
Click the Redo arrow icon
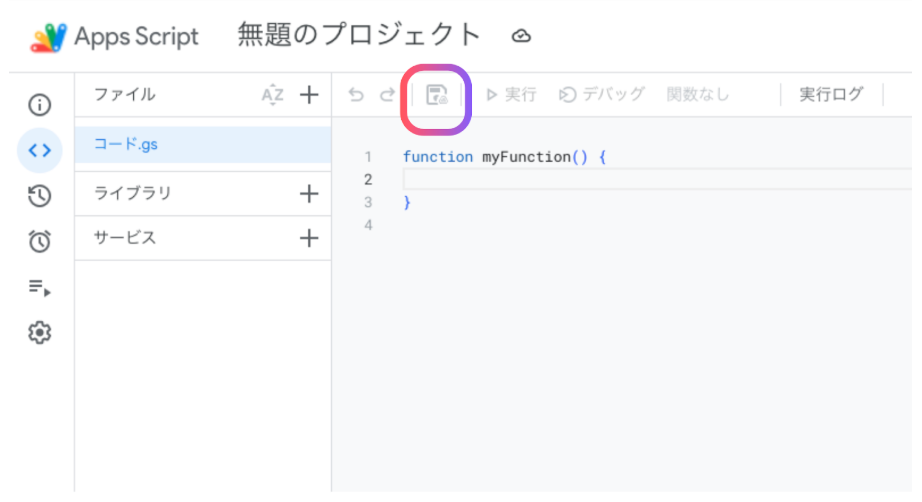click(387, 95)
